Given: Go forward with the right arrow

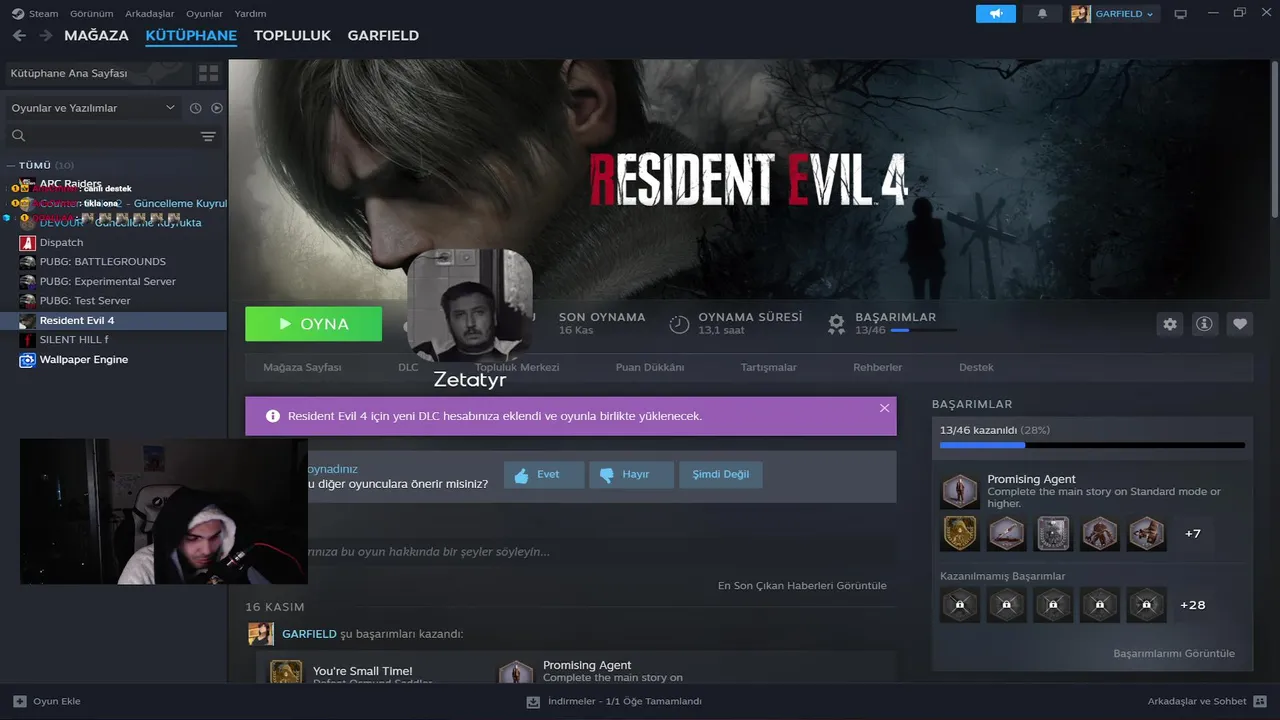Looking at the screenshot, I should tap(46, 35).
